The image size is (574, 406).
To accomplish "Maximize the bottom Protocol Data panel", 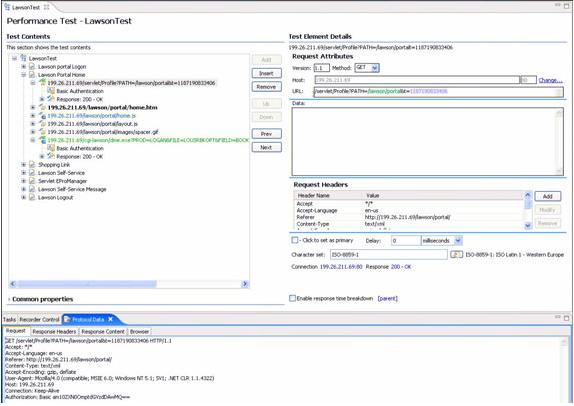I will click(566, 318).
